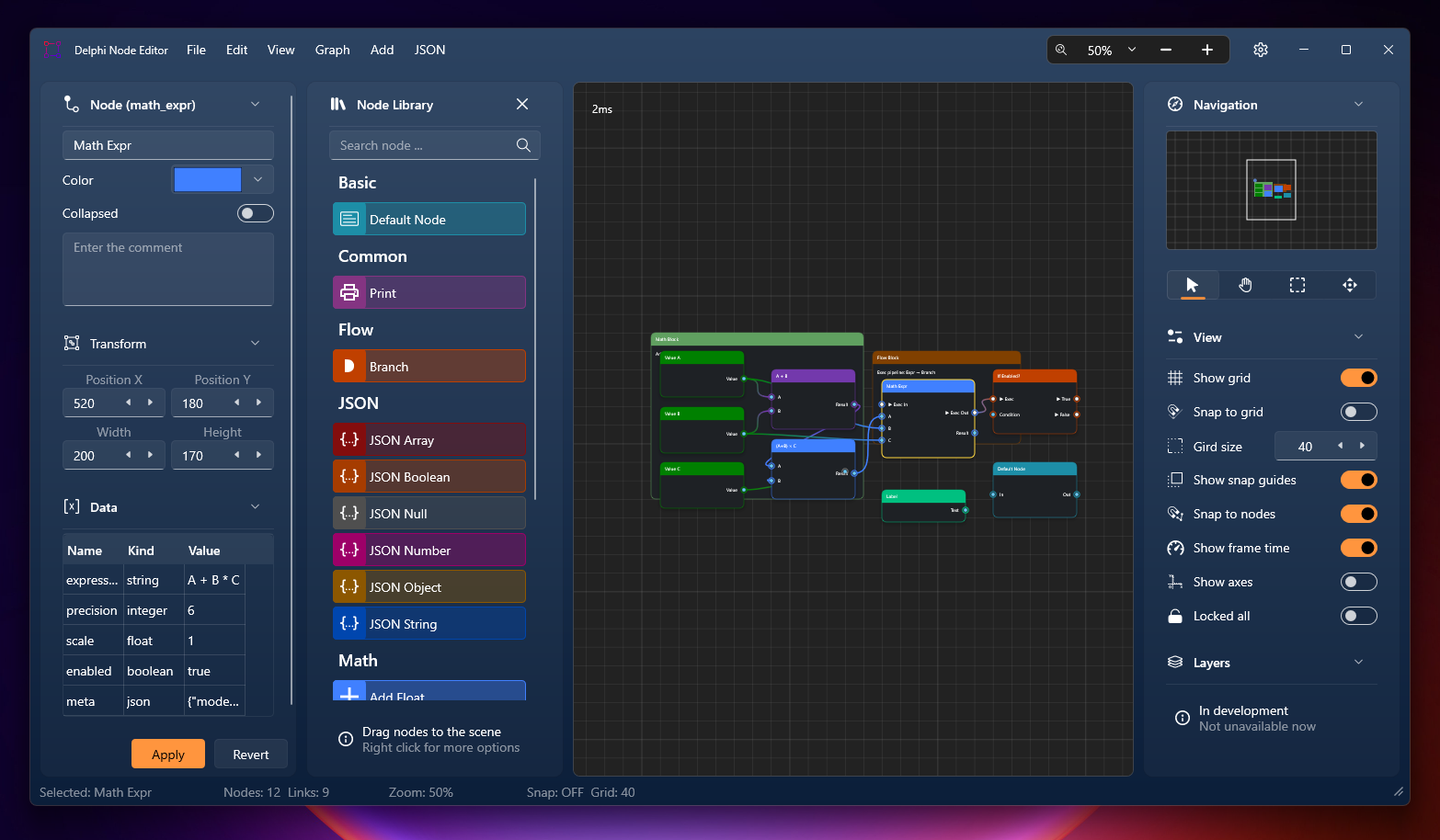This screenshot has height=840, width=1440.
Task: Enable Snap to grid switch
Action: coord(1358,412)
